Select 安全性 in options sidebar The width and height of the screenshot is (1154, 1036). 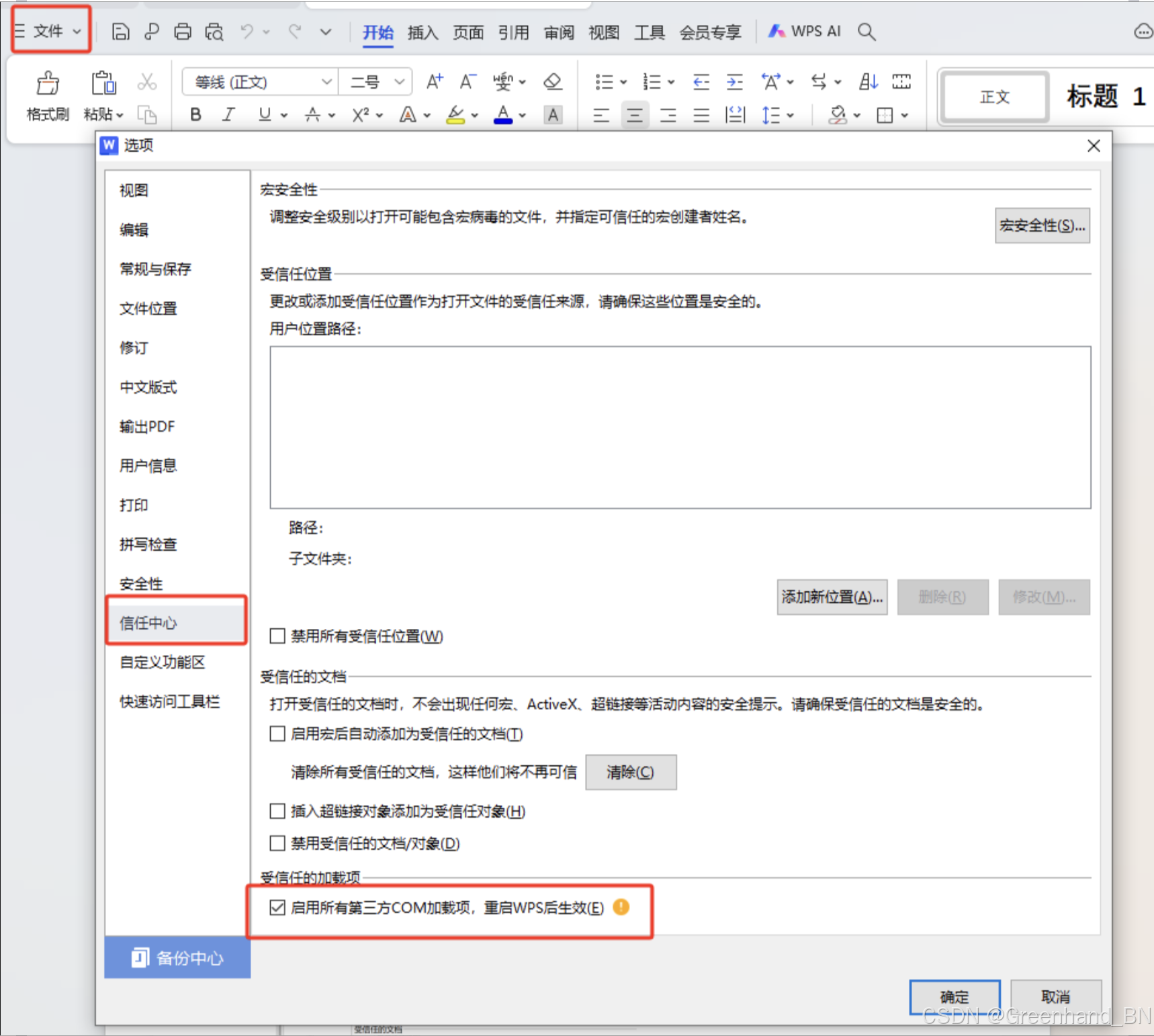coord(141,583)
